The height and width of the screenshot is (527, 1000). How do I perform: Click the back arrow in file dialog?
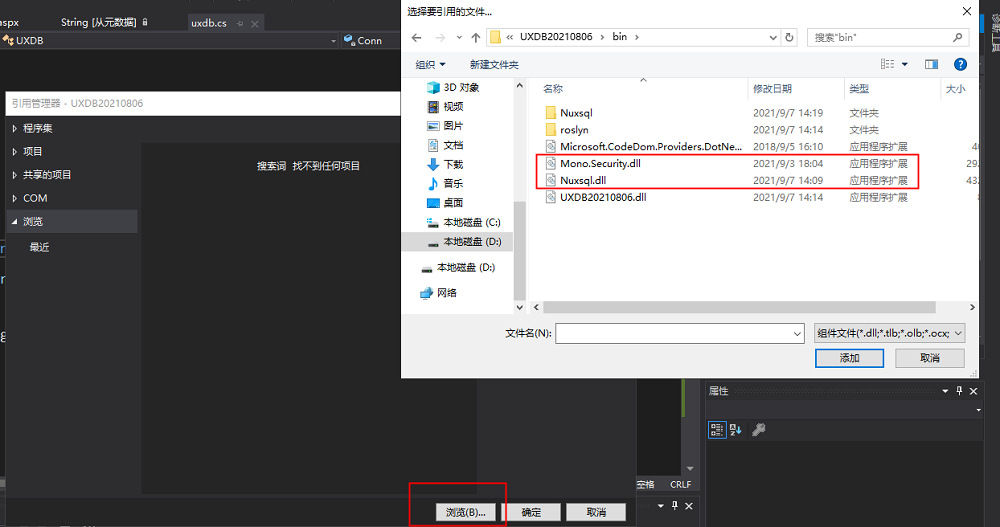(417, 37)
